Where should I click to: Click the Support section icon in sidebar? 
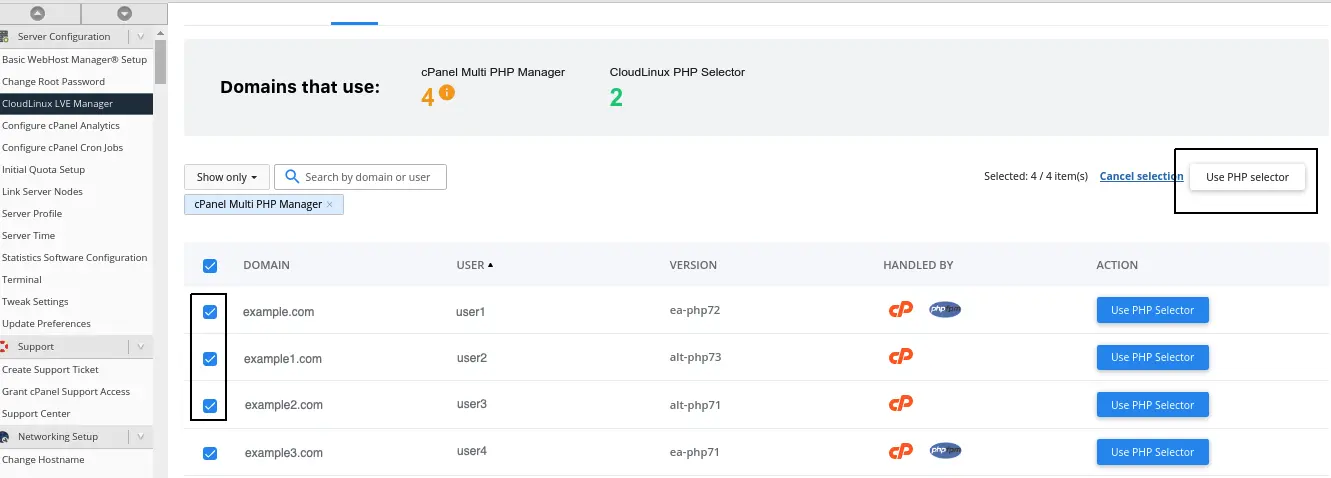[x=5, y=347]
